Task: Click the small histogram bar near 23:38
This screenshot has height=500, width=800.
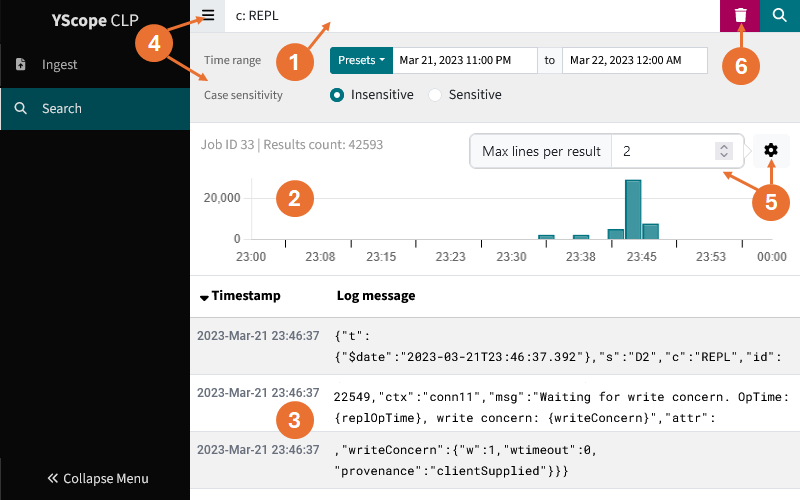Action: [581, 237]
